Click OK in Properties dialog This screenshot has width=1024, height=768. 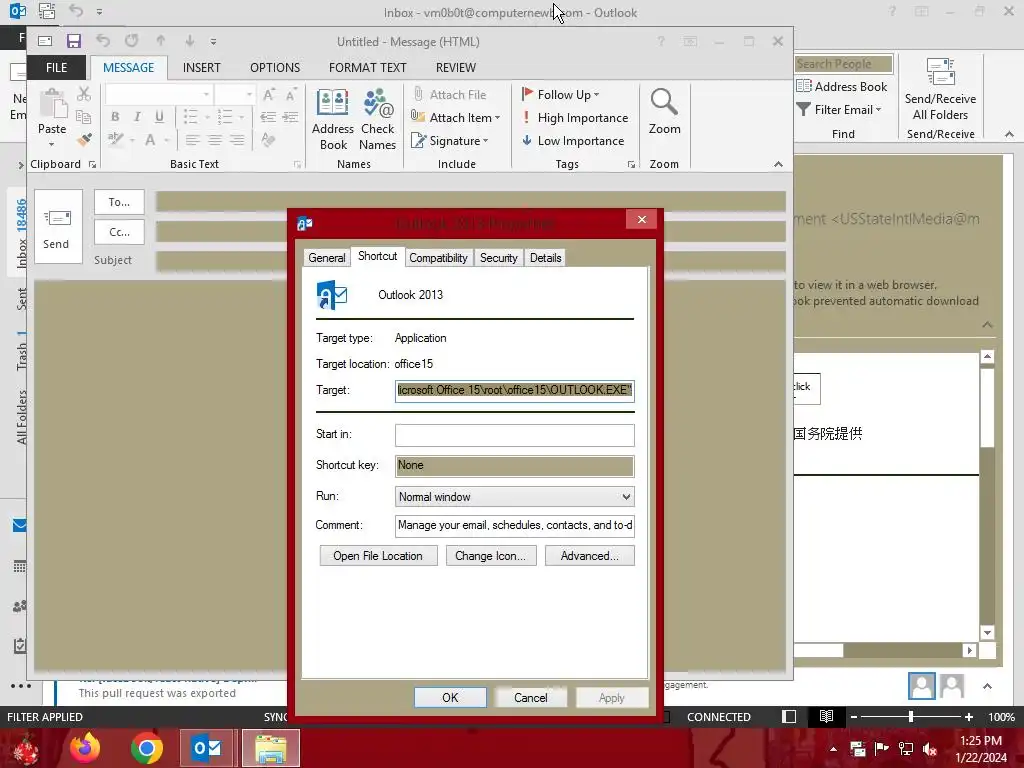[x=450, y=697]
